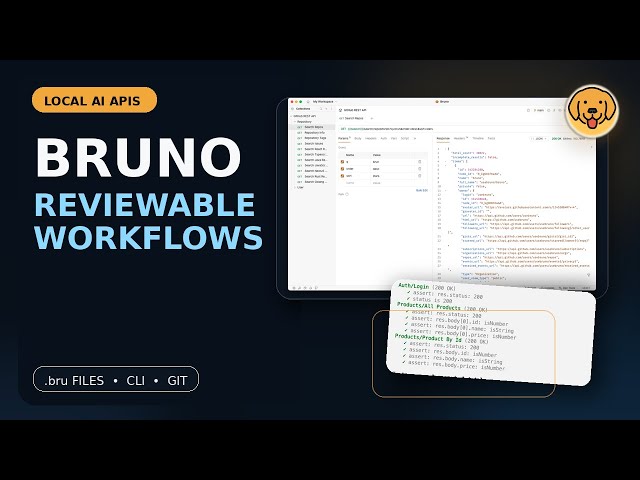The height and width of the screenshot is (480, 640).
Task: Click the request URL input field
Action: 465,129
